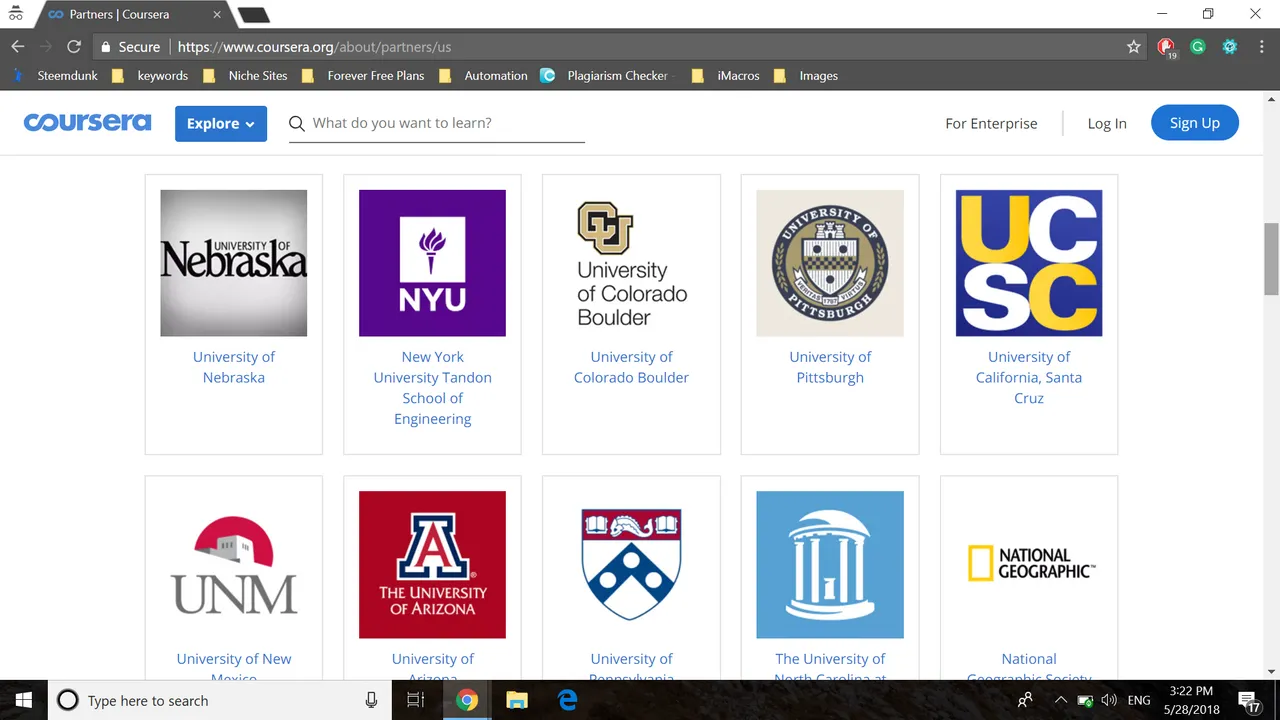Click the National Geographic logo

click(1029, 565)
